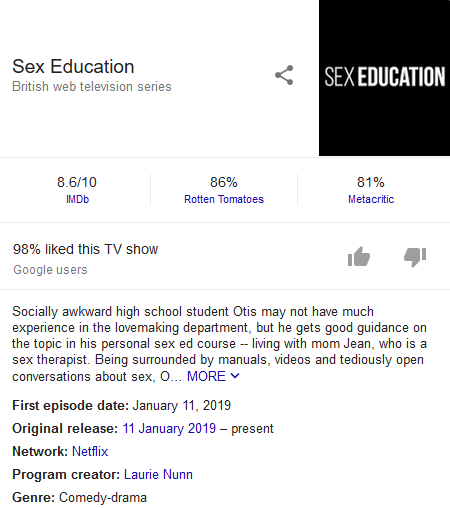Visit the Laurie Nunn creator link
The width and height of the screenshot is (450, 508).
click(x=158, y=474)
